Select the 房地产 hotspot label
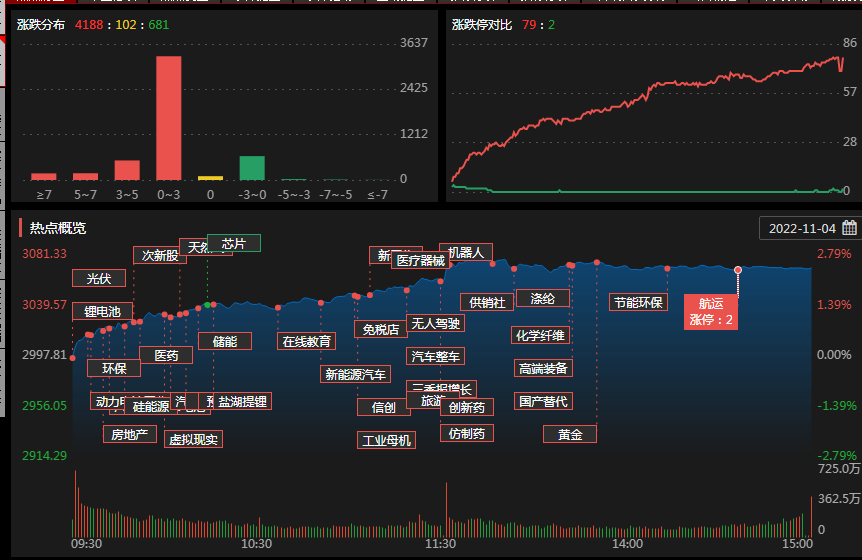Viewport: 862px width, 560px height. 130,434
